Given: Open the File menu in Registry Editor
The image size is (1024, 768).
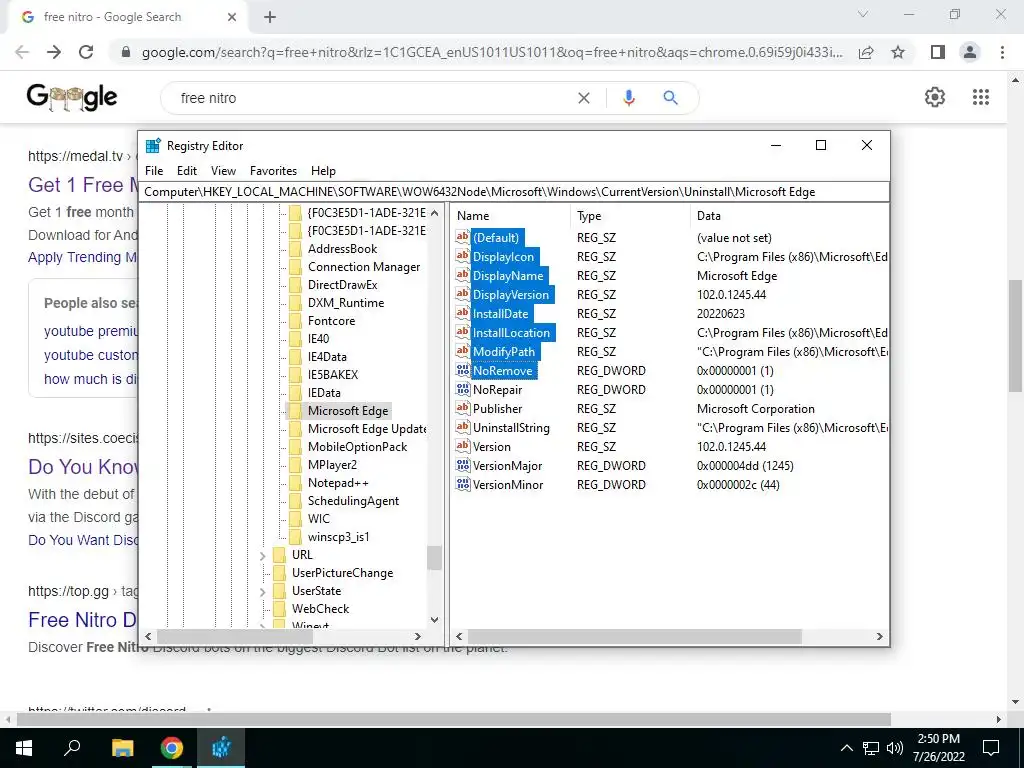Looking at the screenshot, I should pos(154,170).
